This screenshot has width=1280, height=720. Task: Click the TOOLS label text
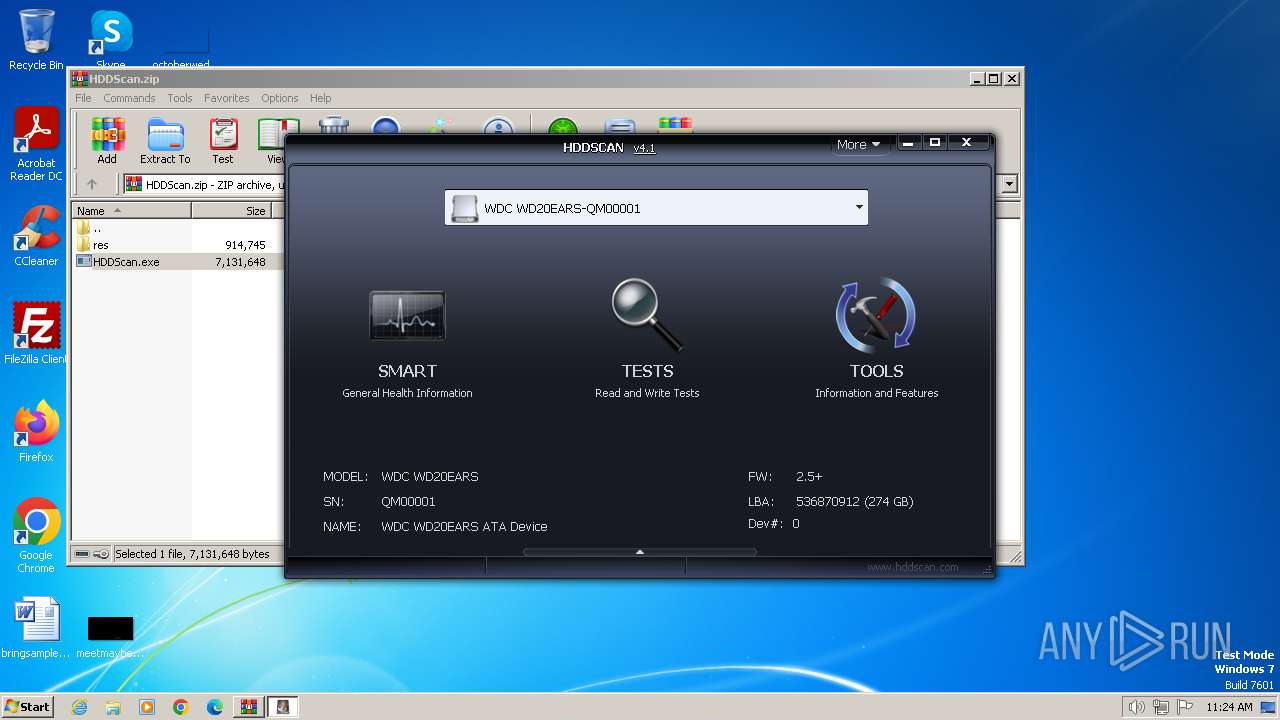[877, 371]
